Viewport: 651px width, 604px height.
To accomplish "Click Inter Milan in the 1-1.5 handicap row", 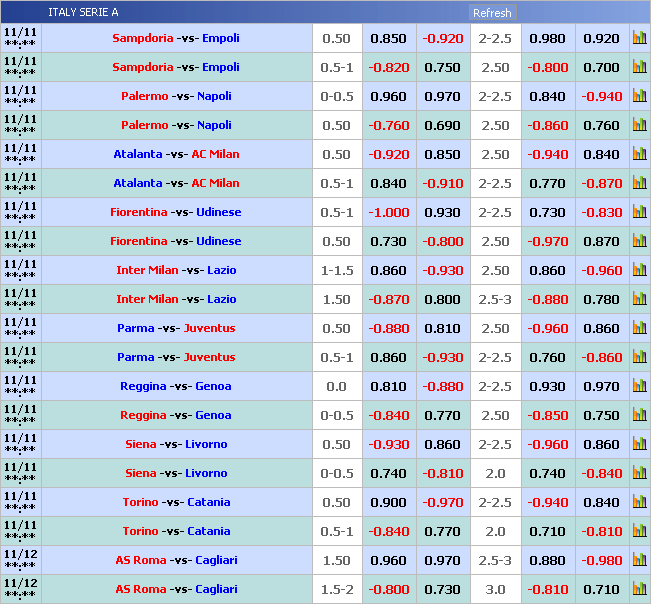I will coord(145,271).
